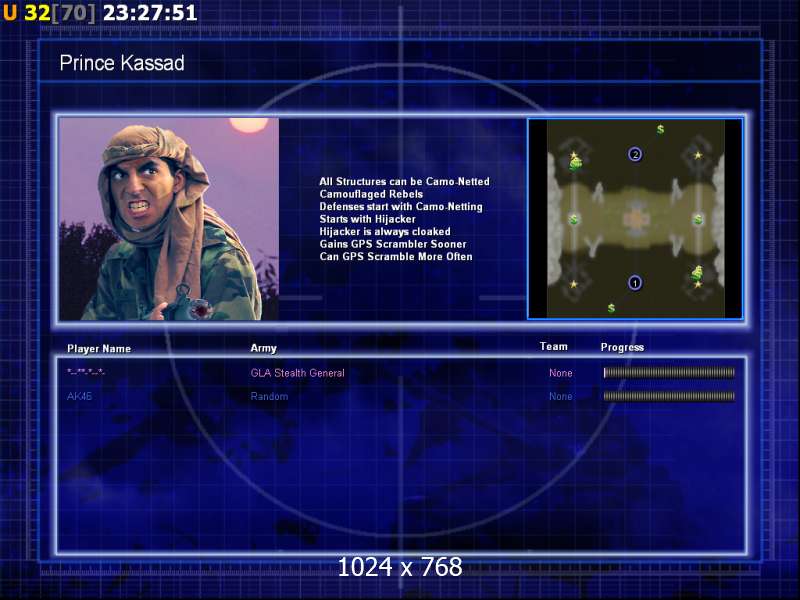
Task: Click the "Team" column header
Action: coord(554,346)
